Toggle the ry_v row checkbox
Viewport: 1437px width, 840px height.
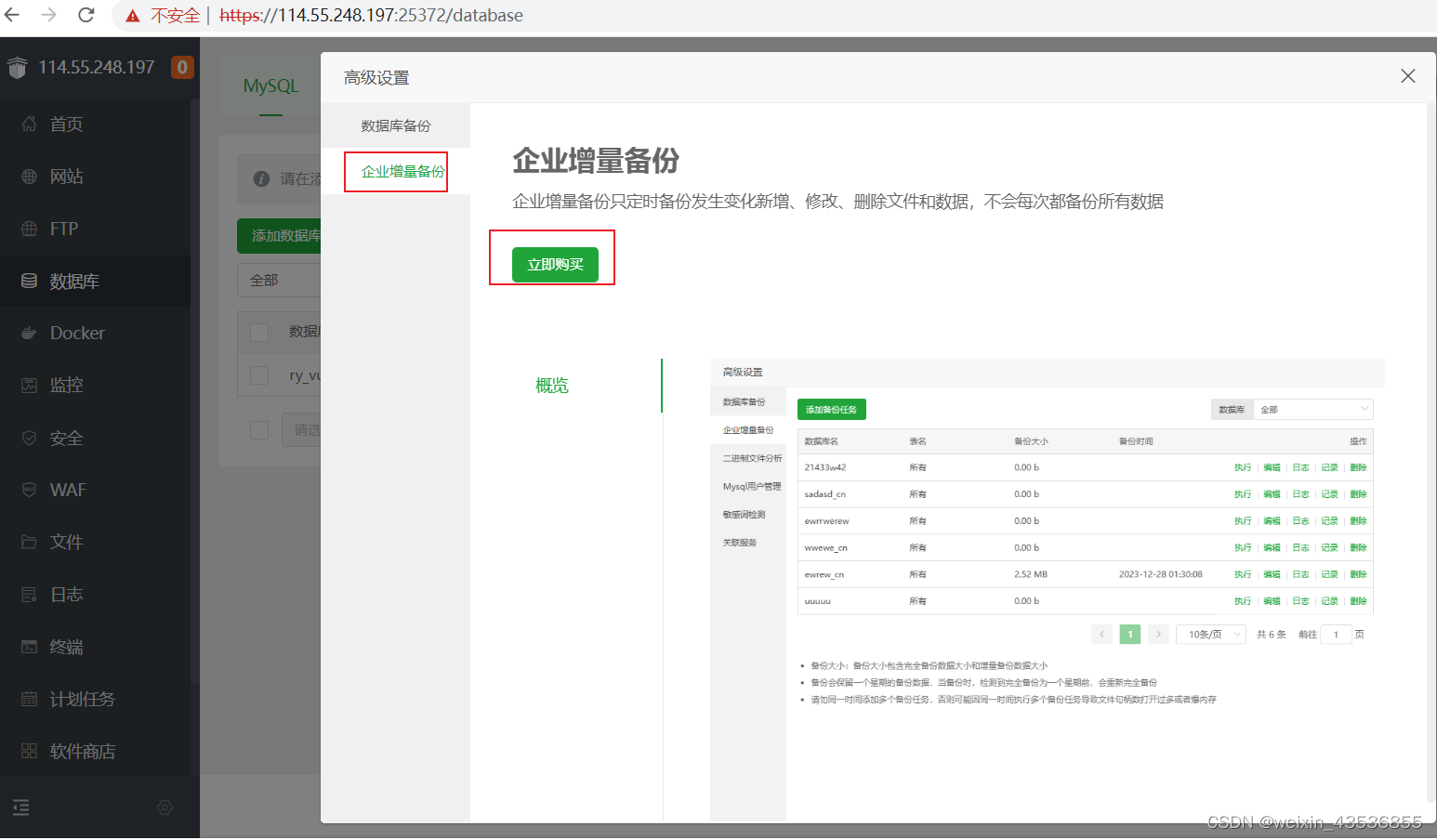pos(259,375)
